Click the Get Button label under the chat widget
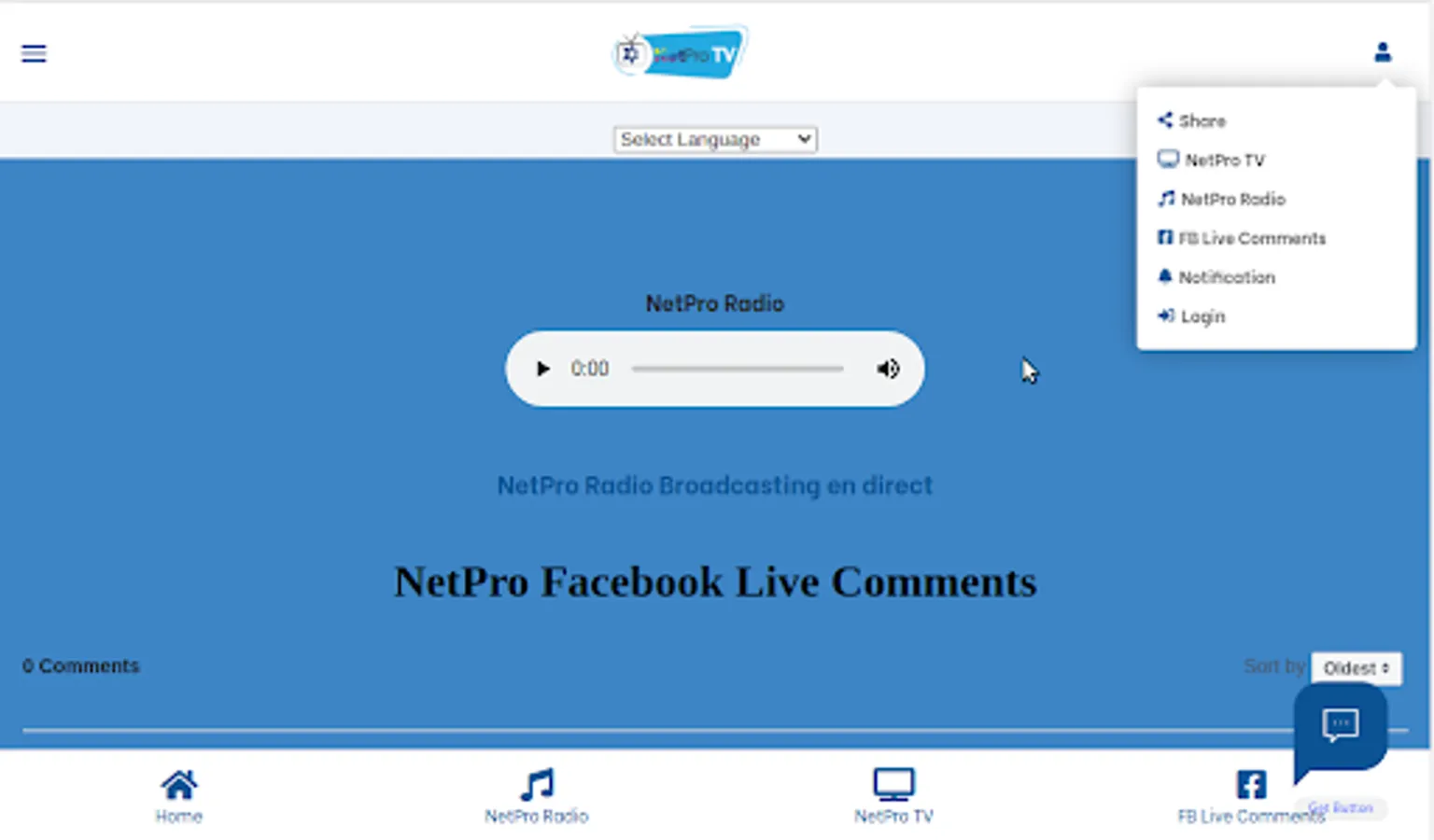Image resolution: width=1434 pixels, height=840 pixels. point(1341,808)
